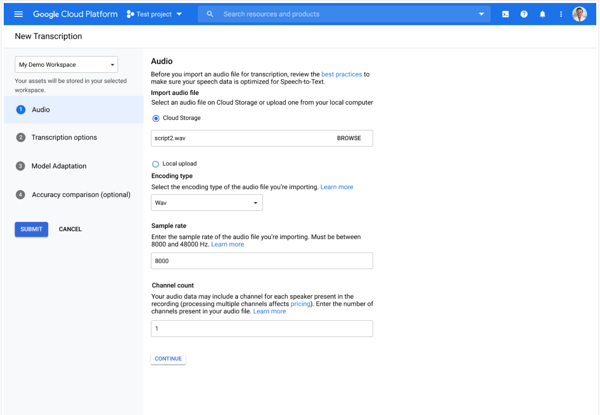Click the Encoding type label

172,176
